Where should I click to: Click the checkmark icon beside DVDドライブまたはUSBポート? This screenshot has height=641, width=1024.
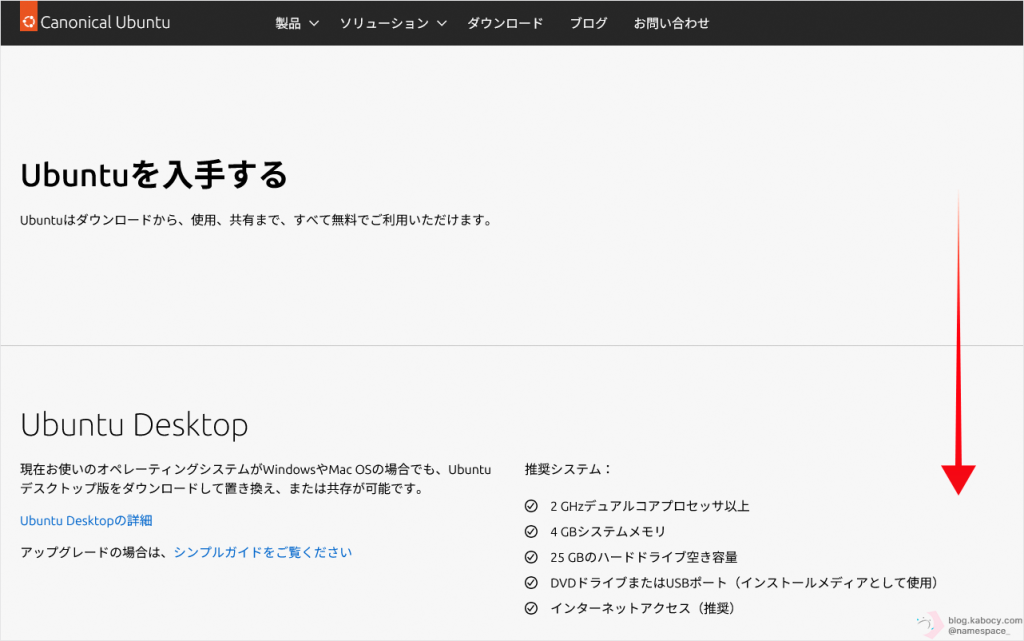pos(531,583)
